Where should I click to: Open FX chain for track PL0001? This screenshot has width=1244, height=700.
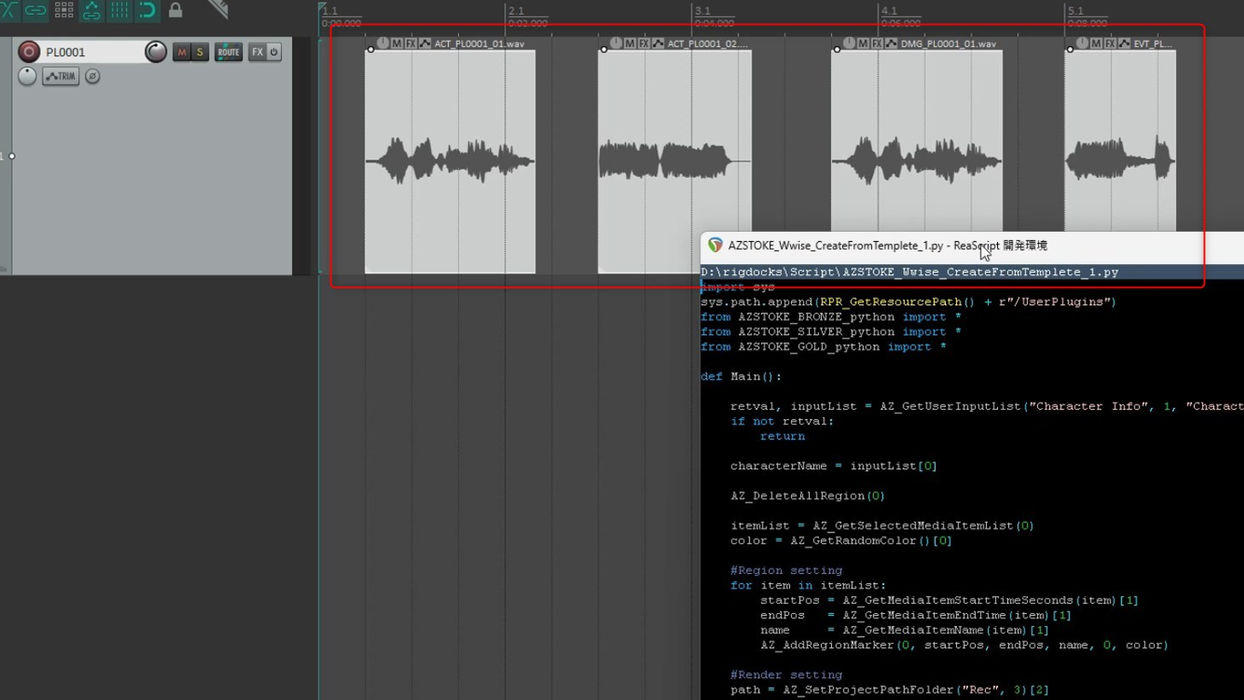[257, 52]
